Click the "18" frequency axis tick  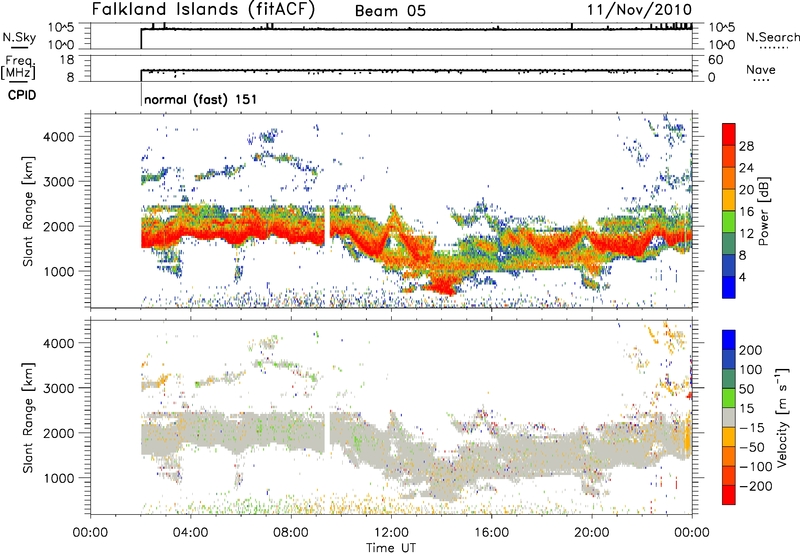pos(67,59)
